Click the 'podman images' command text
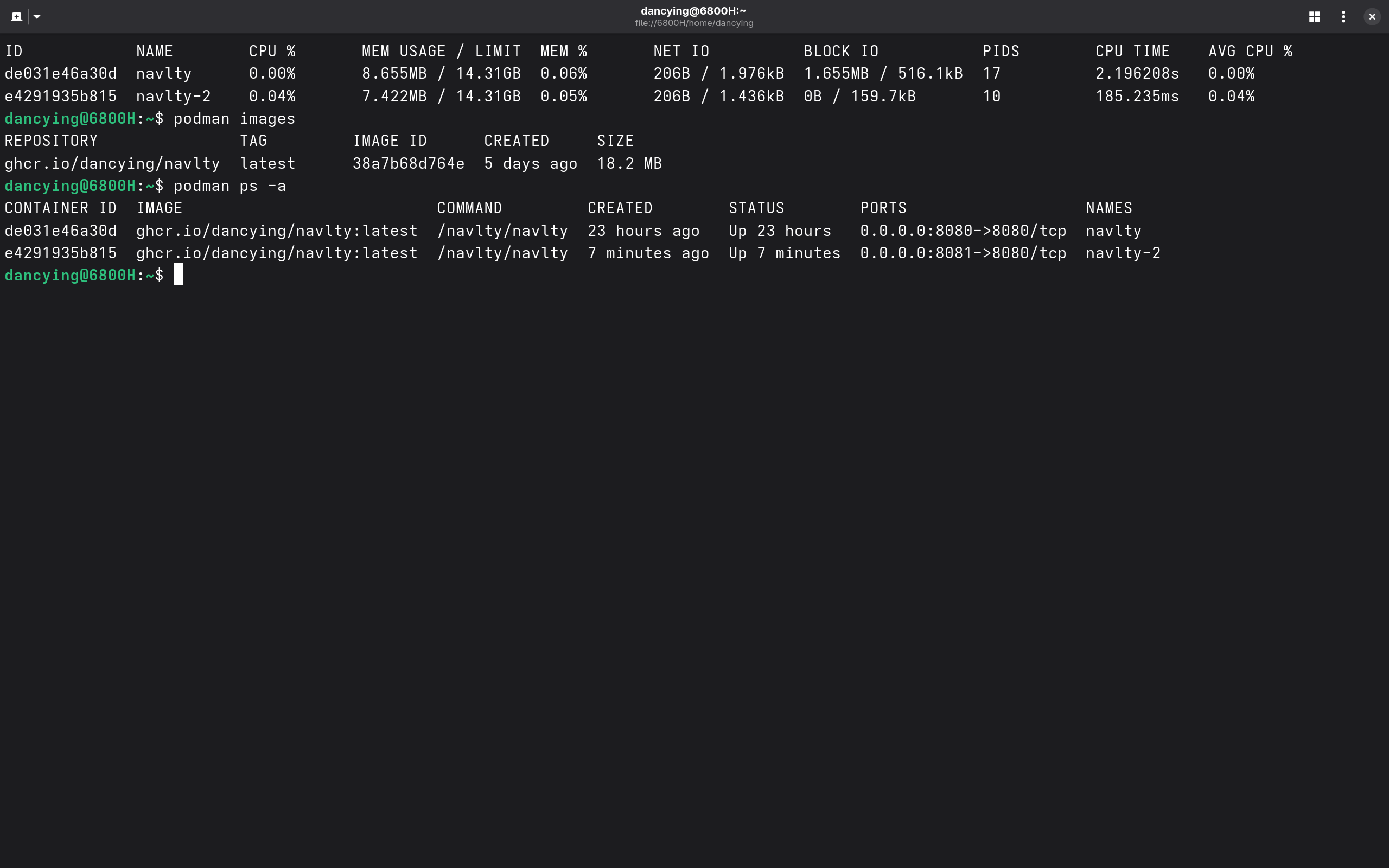Viewport: 1389px width, 868px height. 234,119
